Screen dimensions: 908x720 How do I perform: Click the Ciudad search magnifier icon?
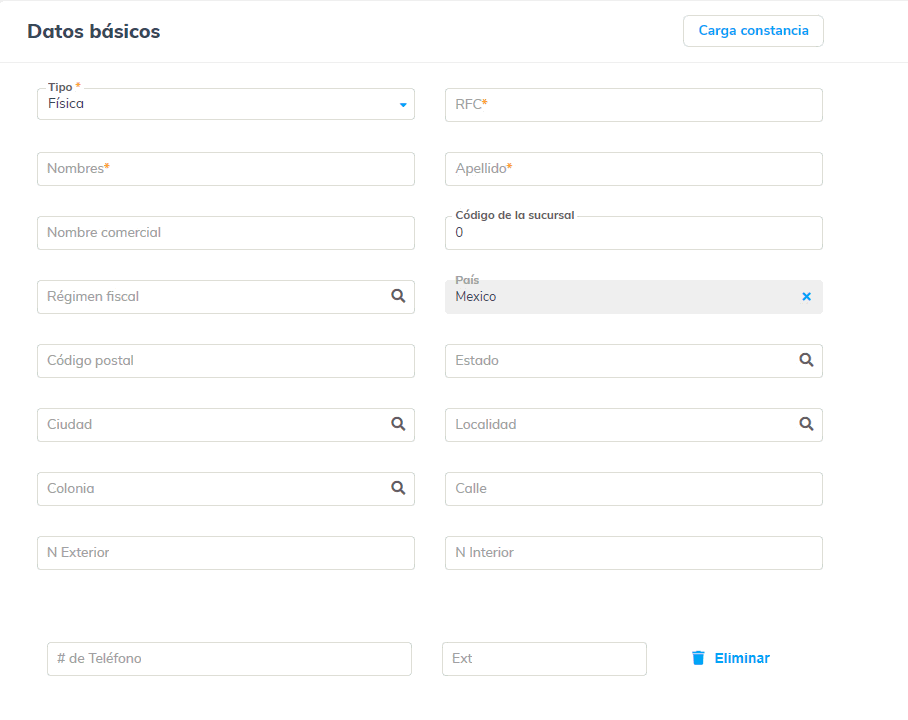click(398, 424)
